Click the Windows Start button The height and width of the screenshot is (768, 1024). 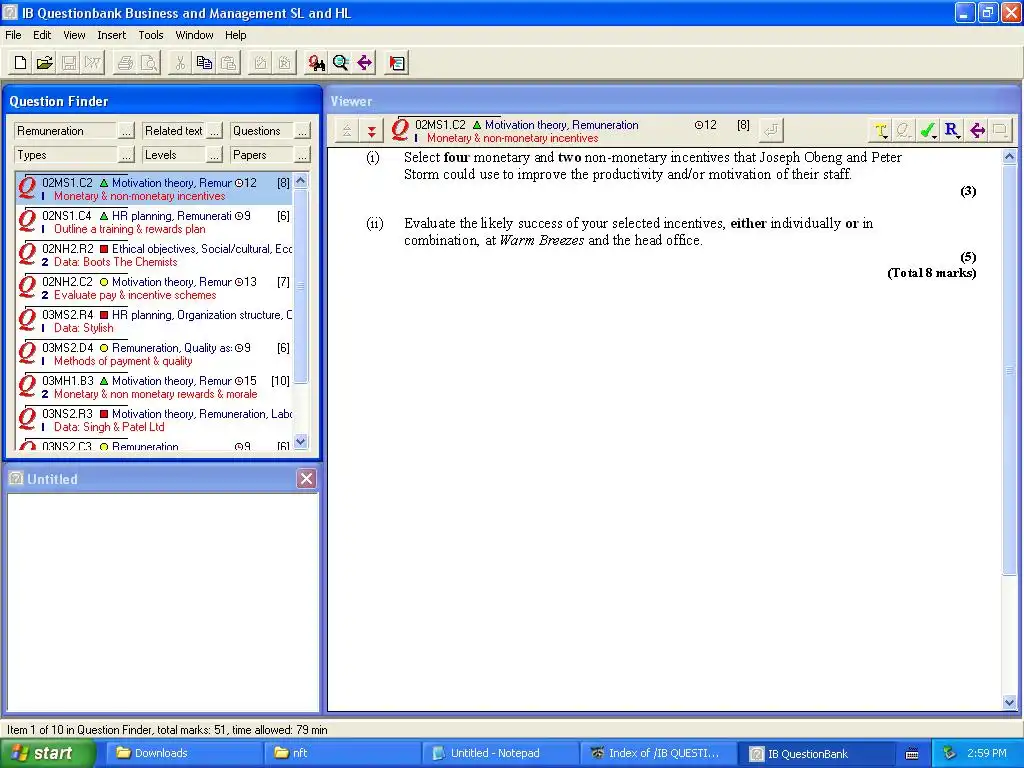point(48,753)
